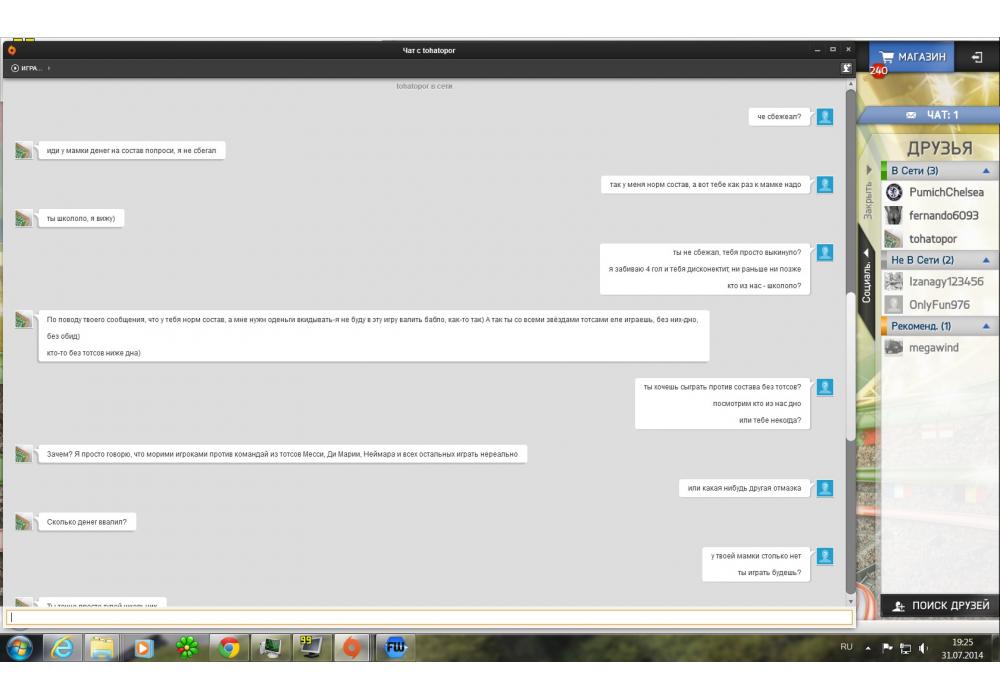Click the Закрыть side label
Screen dimensions: 1000x700
point(867,200)
